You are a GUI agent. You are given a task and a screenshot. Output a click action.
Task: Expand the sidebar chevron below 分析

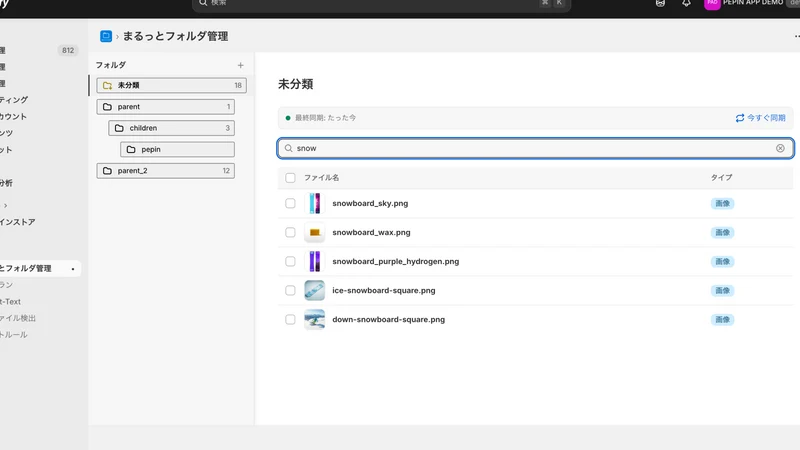(6, 206)
